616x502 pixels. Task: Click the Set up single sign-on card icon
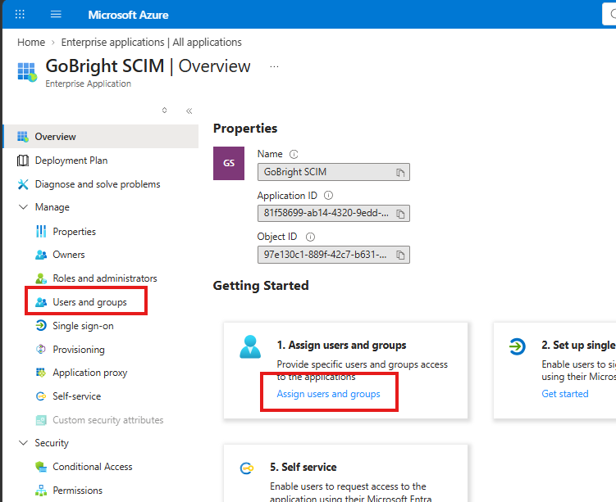pos(517,346)
